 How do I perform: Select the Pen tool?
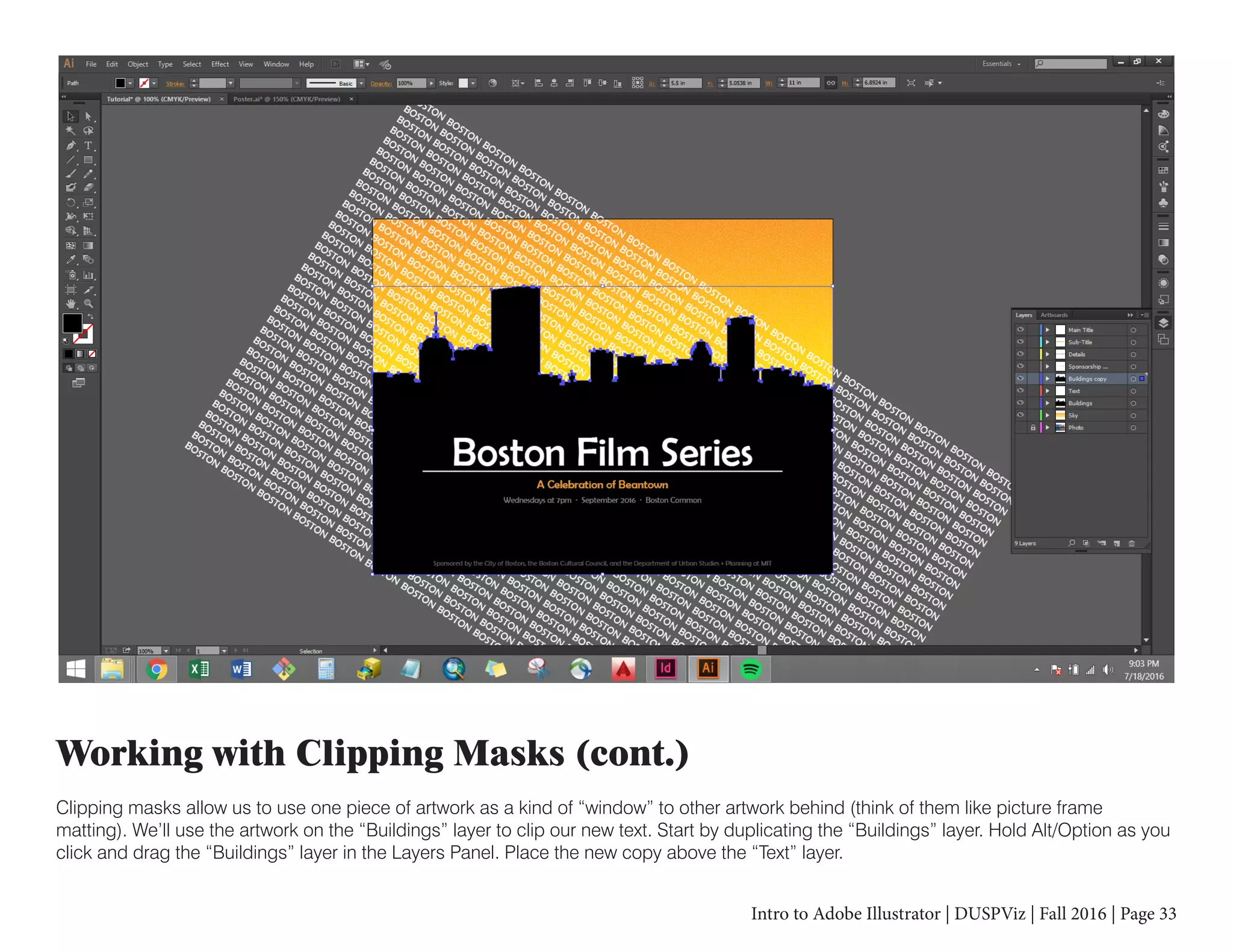click(x=70, y=145)
